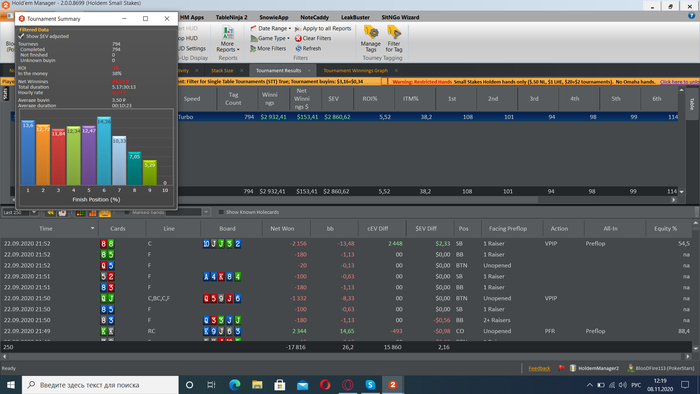The image size is (700, 394).
Task: Close the Tournament Winnings Graph tab
Action: pyautogui.click(x=396, y=71)
